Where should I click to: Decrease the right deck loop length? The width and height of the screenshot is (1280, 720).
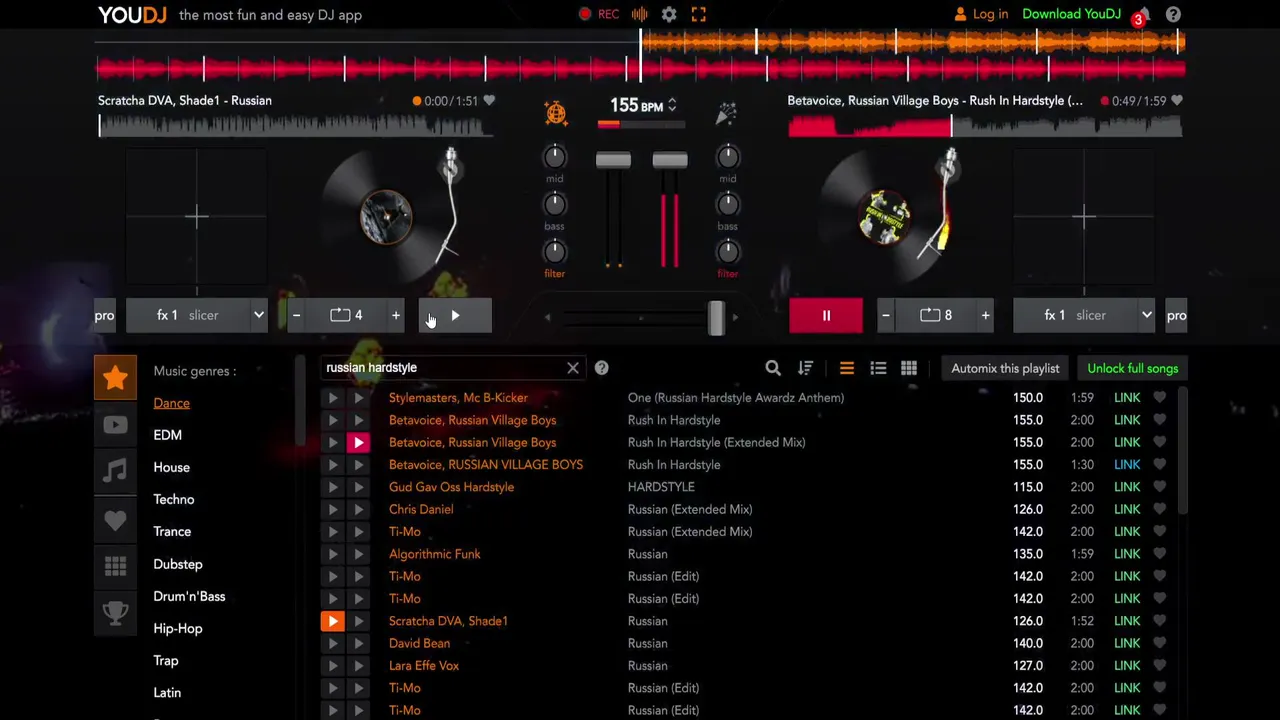click(x=885, y=315)
